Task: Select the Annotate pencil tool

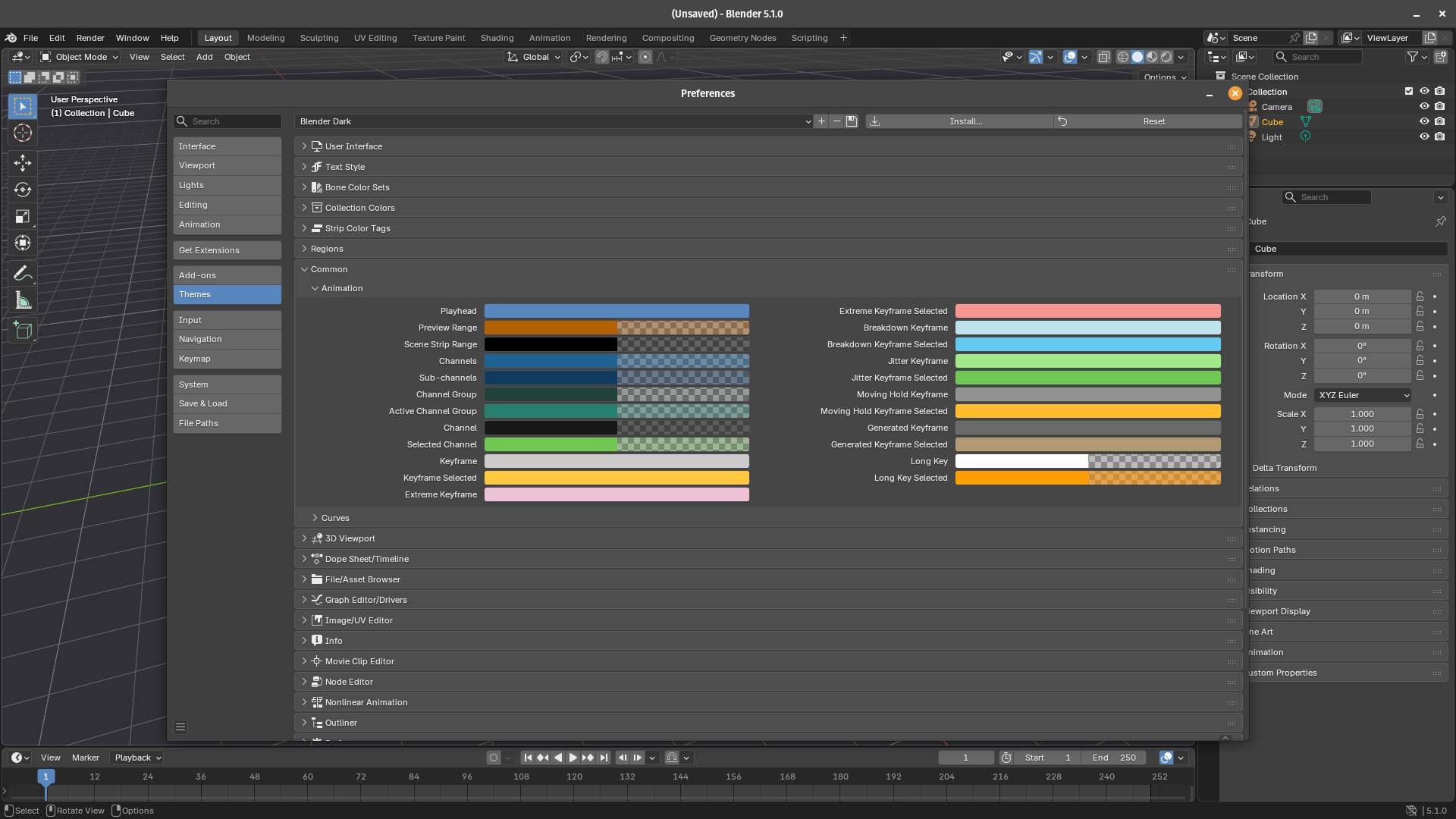Action: pyautogui.click(x=22, y=272)
